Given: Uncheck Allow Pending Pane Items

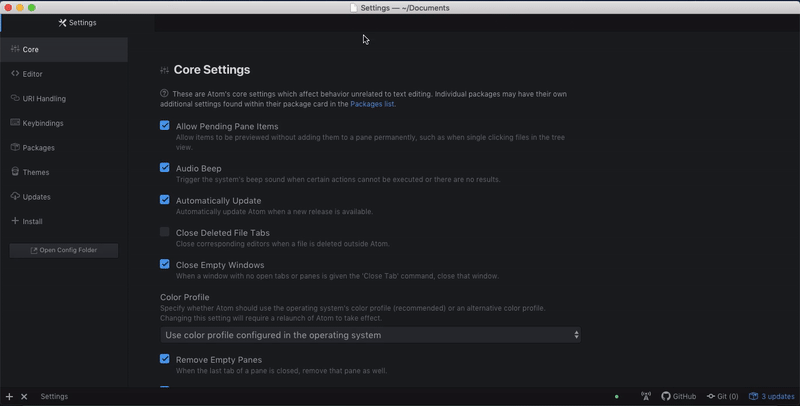Looking at the screenshot, I should (164, 125).
